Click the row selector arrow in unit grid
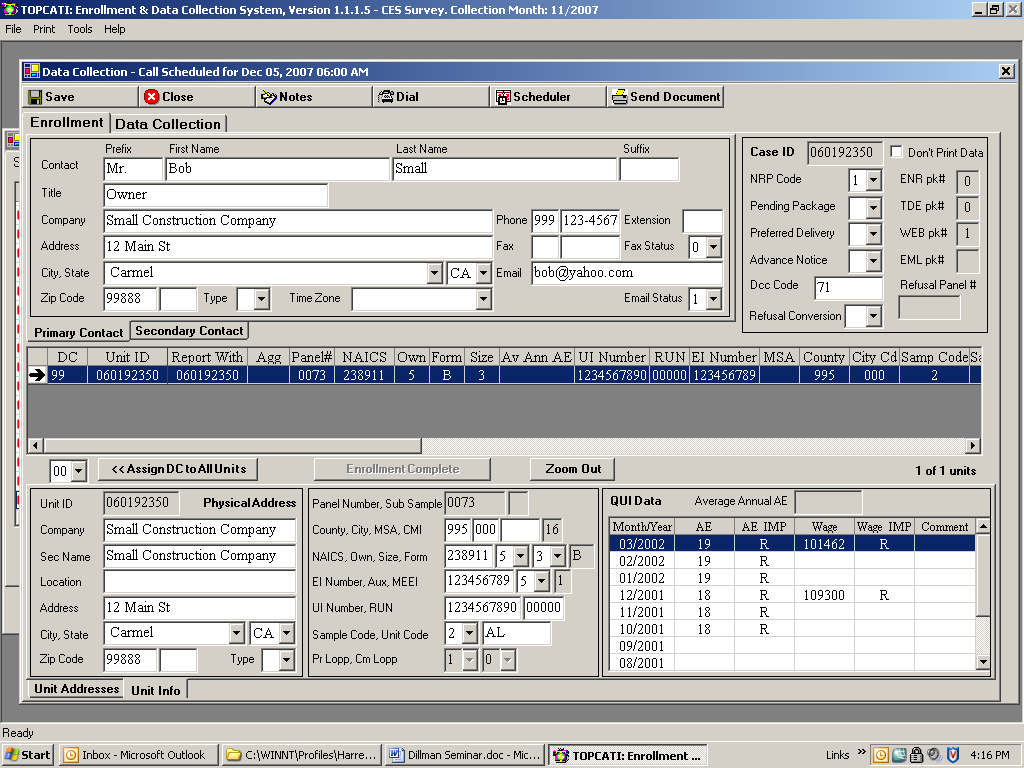Viewport: 1024px width, 768px height. [x=37, y=375]
